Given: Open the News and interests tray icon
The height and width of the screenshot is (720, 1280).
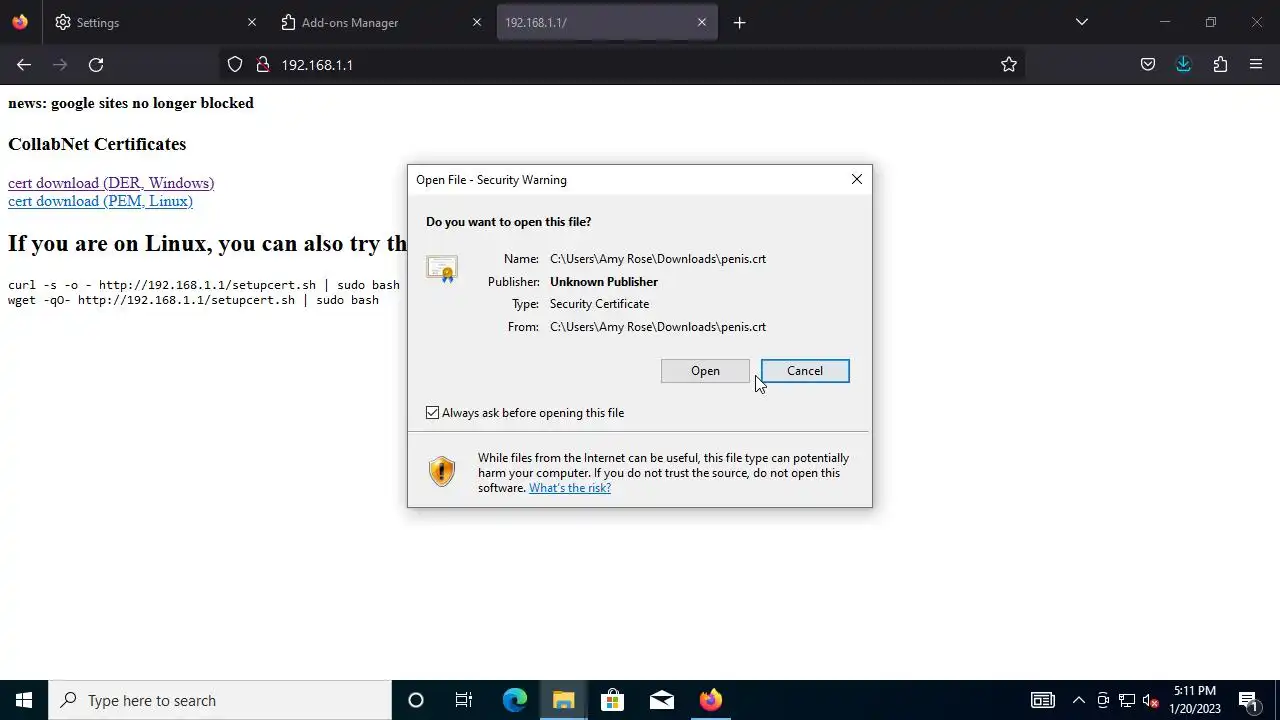Looking at the screenshot, I should coord(1042,700).
